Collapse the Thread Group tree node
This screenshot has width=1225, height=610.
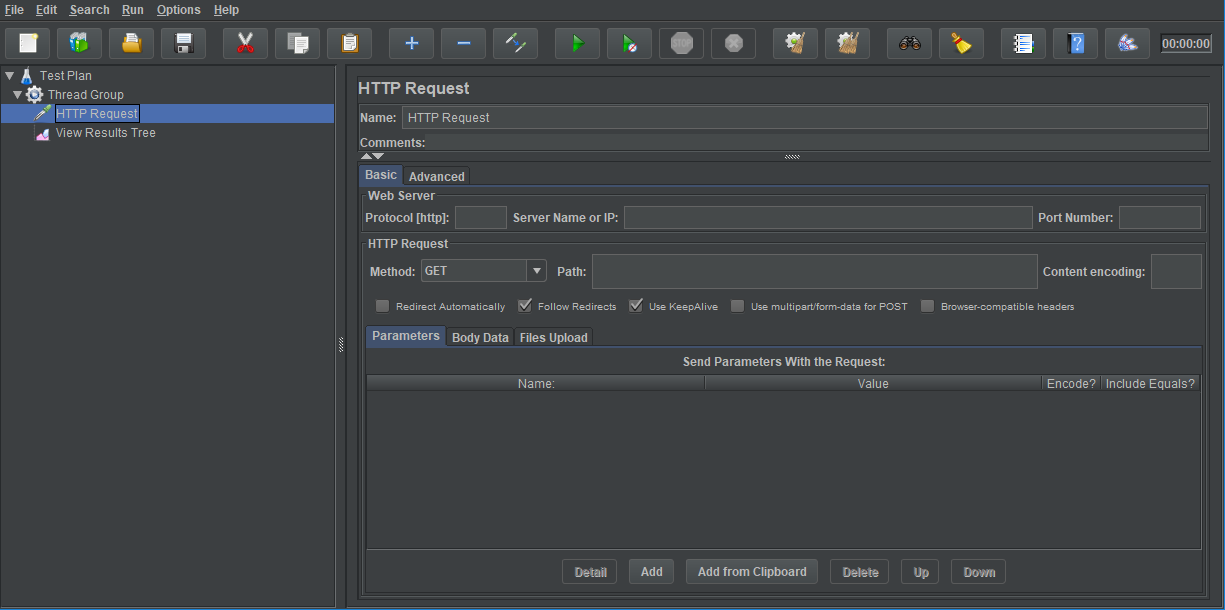coord(18,94)
